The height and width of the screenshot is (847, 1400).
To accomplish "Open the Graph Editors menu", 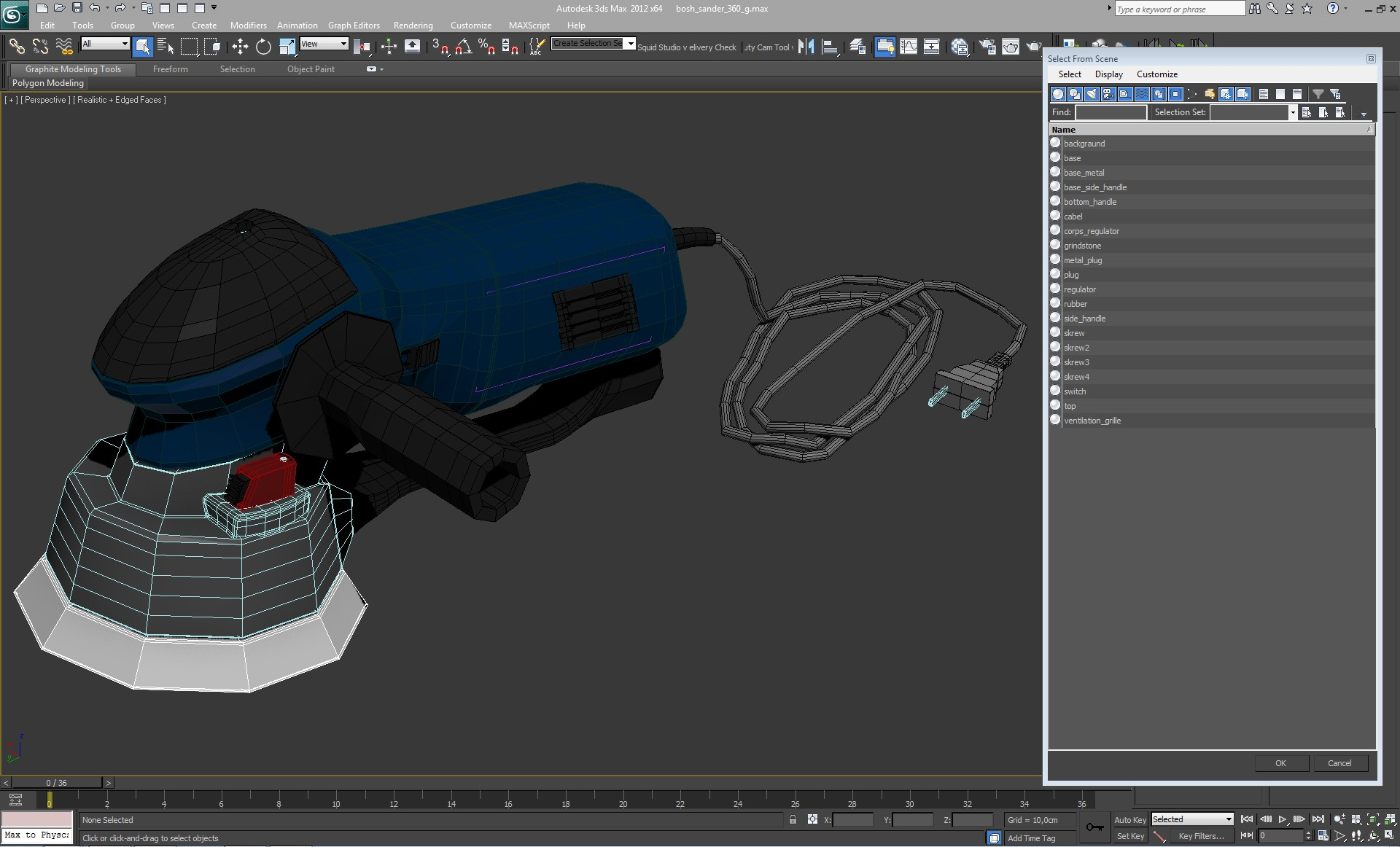I will [x=354, y=26].
